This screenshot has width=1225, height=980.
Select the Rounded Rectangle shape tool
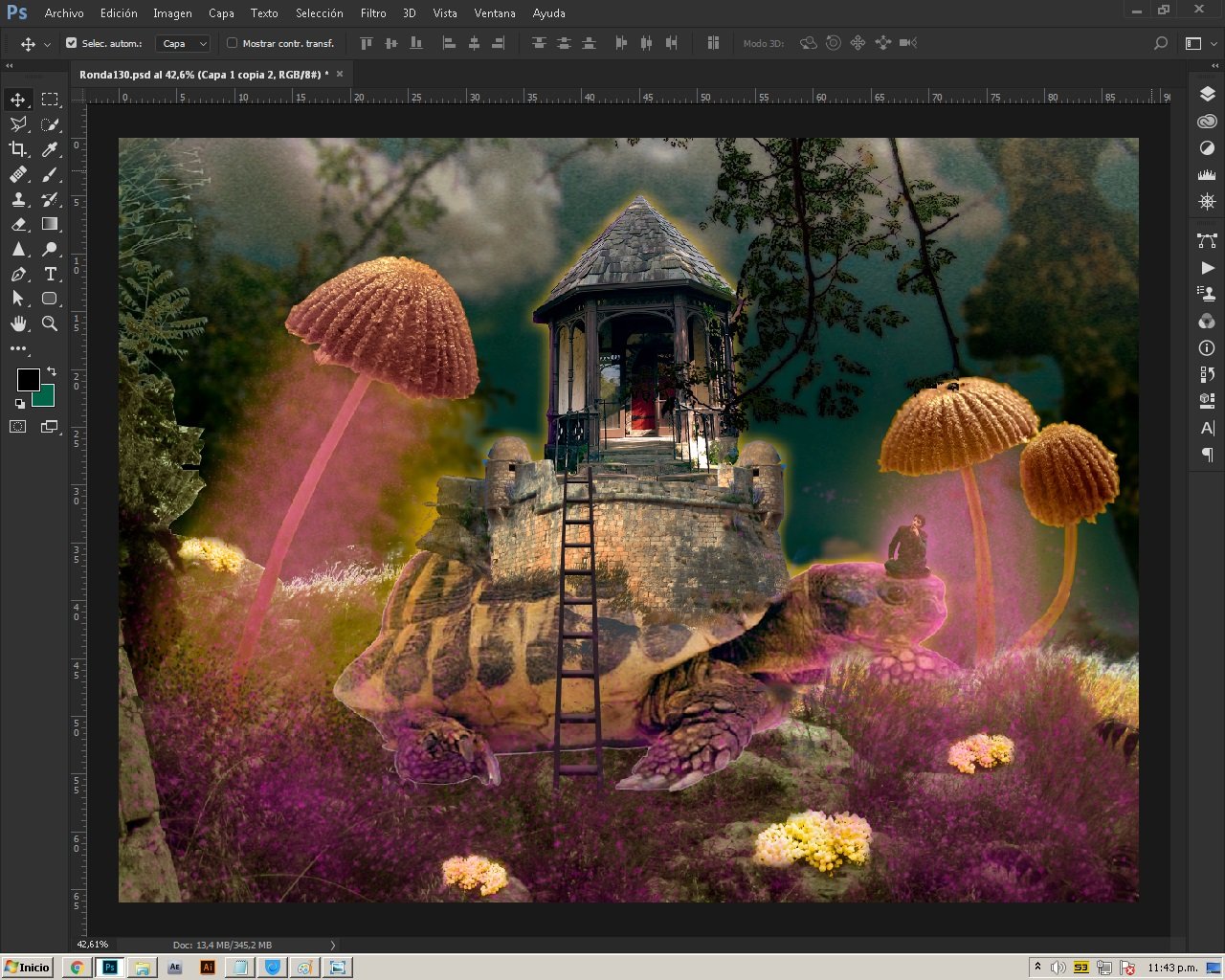coord(50,299)
